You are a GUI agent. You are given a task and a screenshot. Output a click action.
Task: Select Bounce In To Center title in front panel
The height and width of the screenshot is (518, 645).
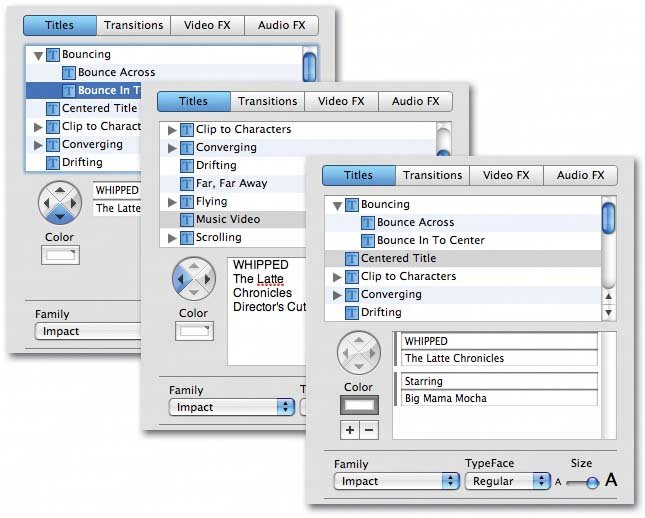click(x=430, y=240)
